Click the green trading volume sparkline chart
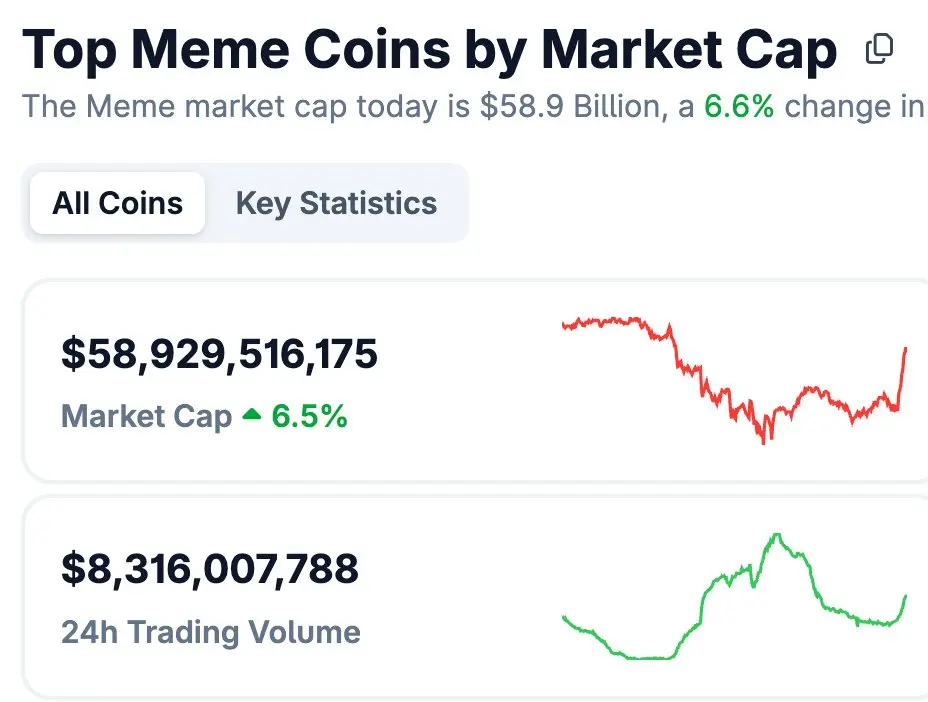Screen dimensions: 928x702 pyautogui.click(x=735, y=600)
